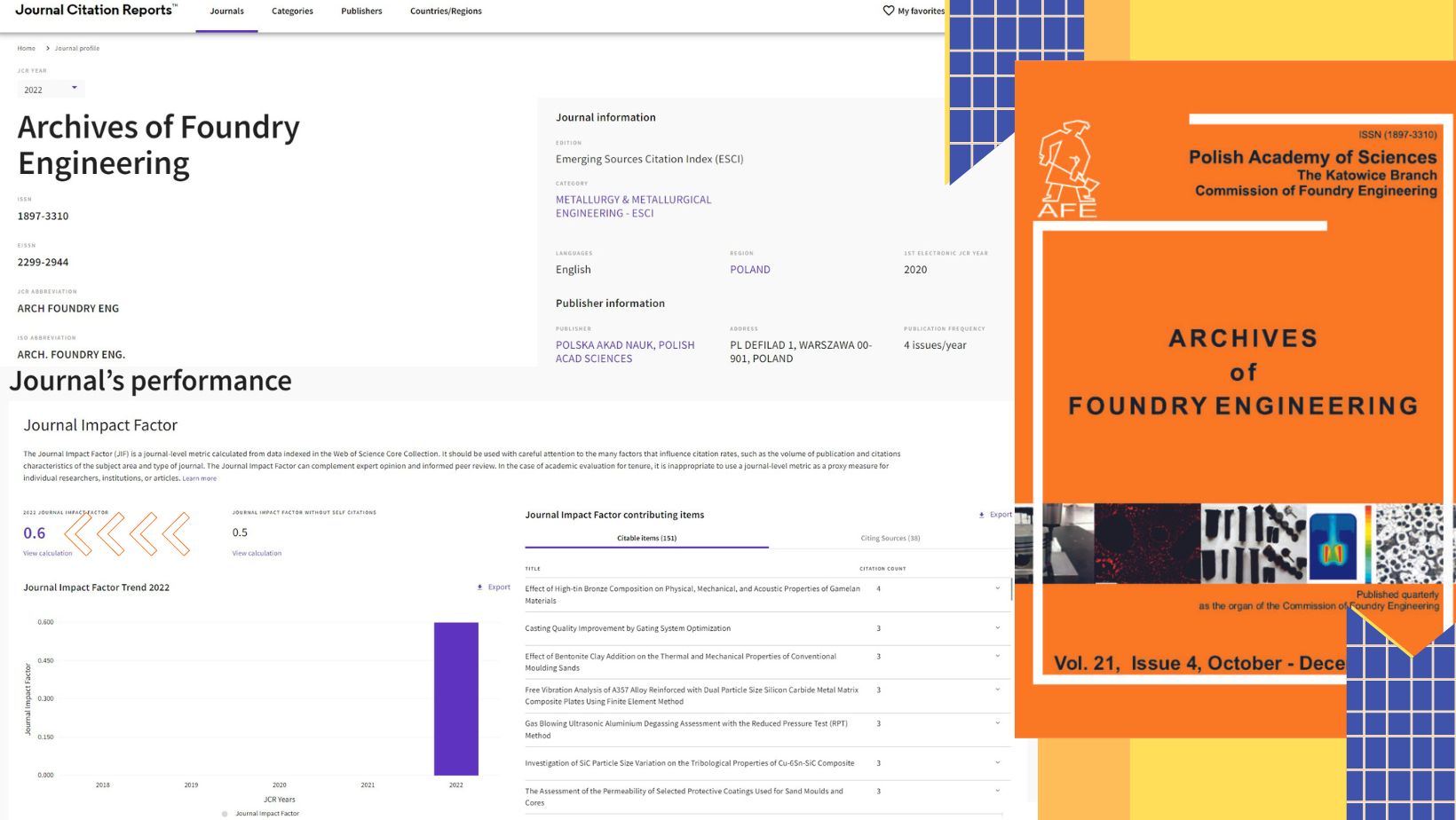Open Polska Akad Nauk publisher link

pos(625,351)
